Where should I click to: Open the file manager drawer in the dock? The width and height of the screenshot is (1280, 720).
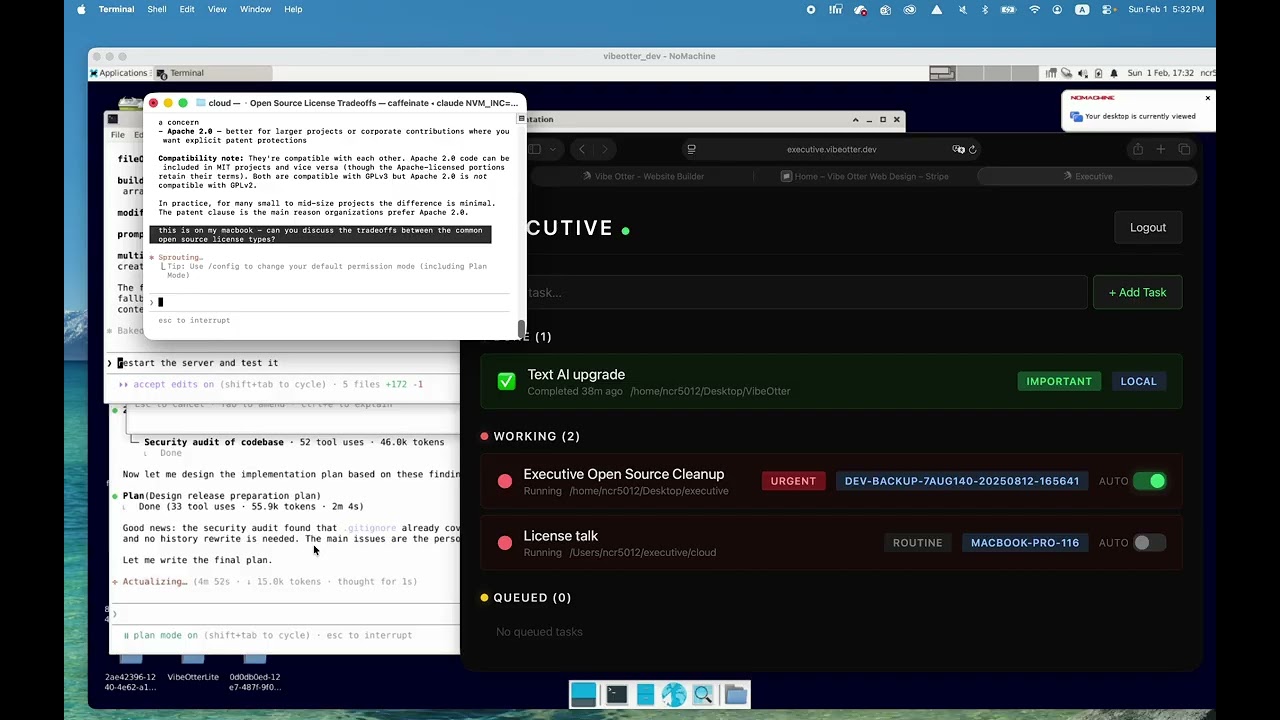click(x=645, y=694)
